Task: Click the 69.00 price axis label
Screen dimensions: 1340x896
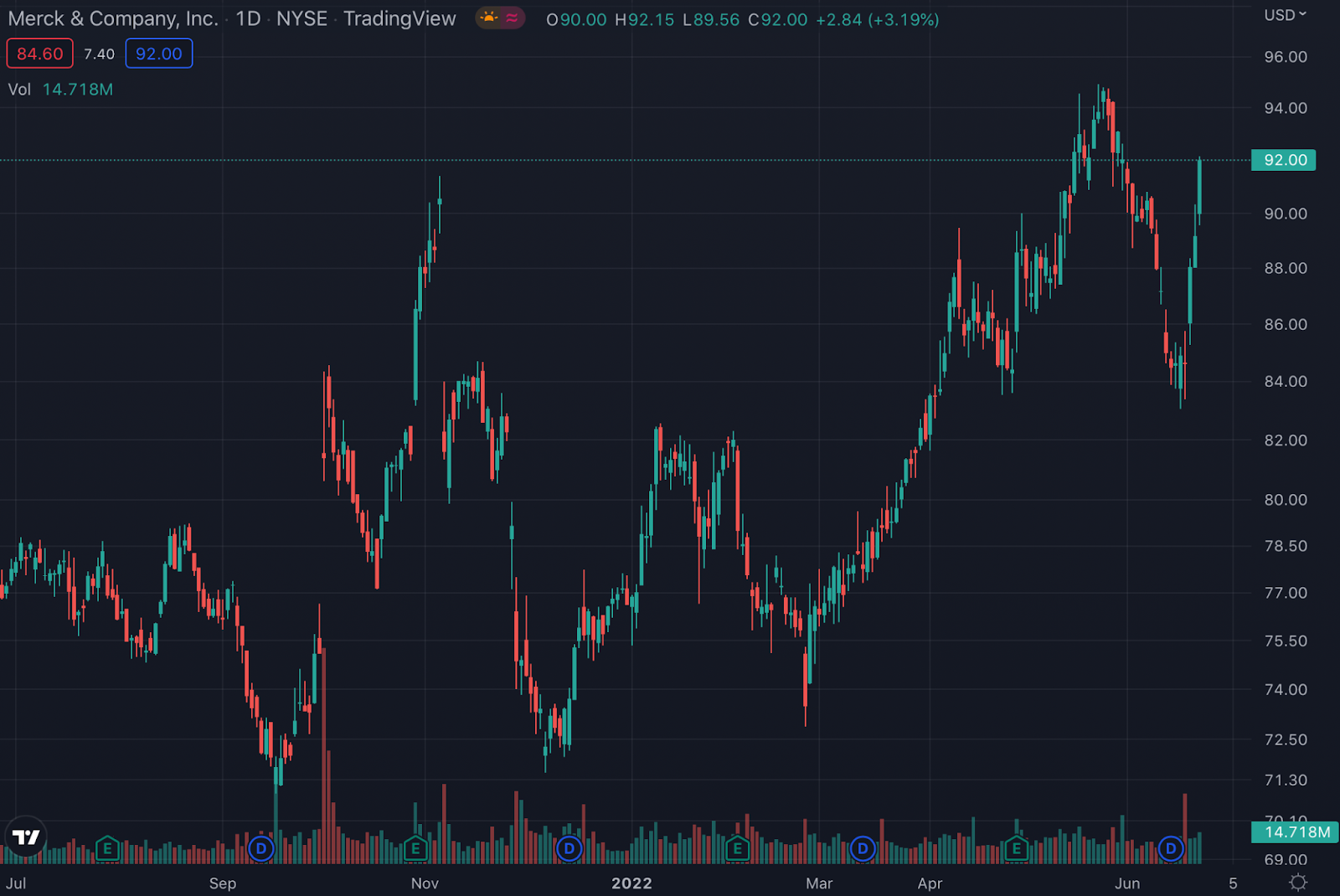Action: click(1286, 860)
